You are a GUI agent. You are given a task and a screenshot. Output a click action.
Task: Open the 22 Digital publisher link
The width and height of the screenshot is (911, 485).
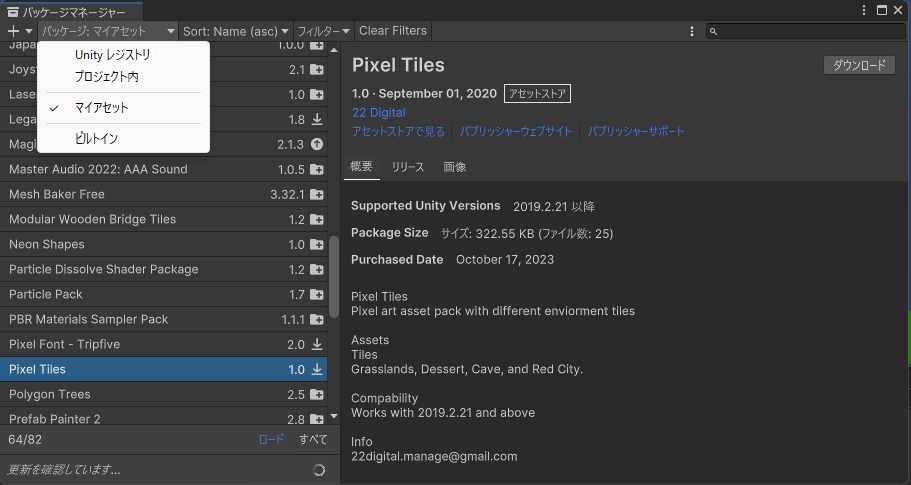tap(379, 113)
